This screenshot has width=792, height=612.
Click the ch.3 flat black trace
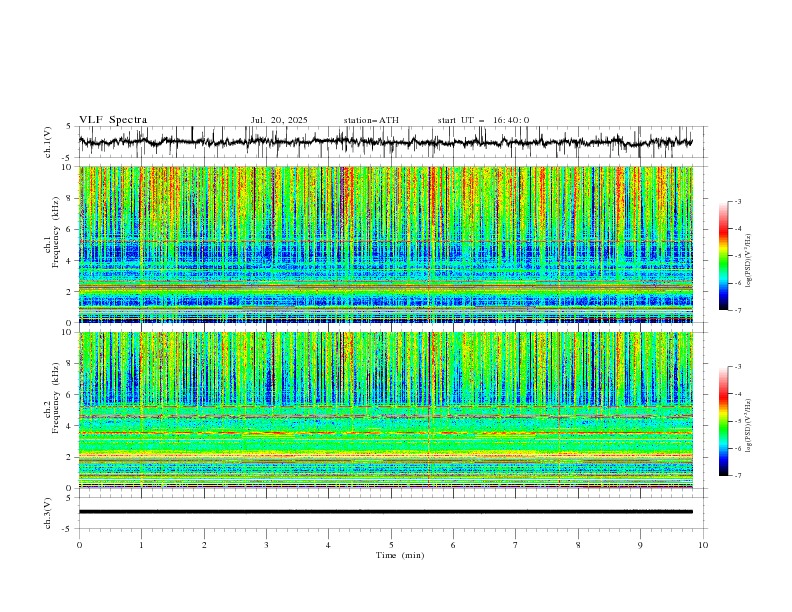coord(386,512)
